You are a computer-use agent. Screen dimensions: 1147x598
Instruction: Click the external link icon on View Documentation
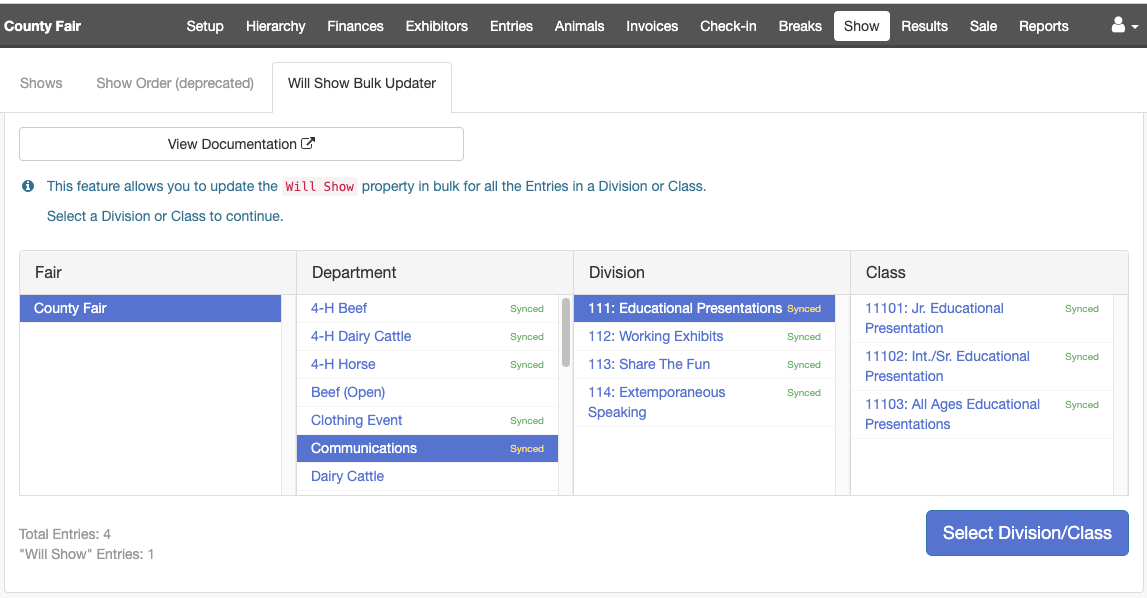[308, 144]
